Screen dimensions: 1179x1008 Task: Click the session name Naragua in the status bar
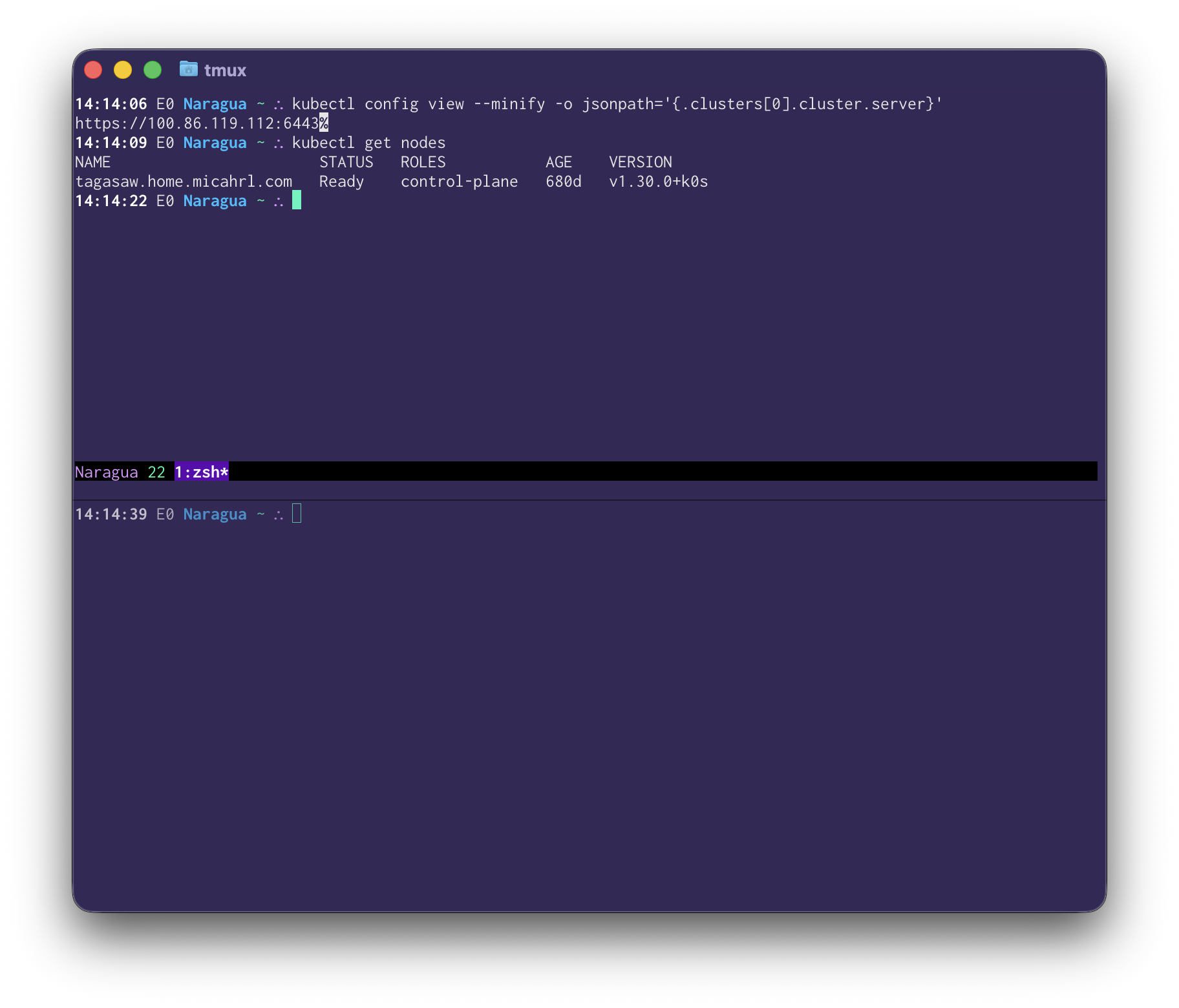(105, 472)
